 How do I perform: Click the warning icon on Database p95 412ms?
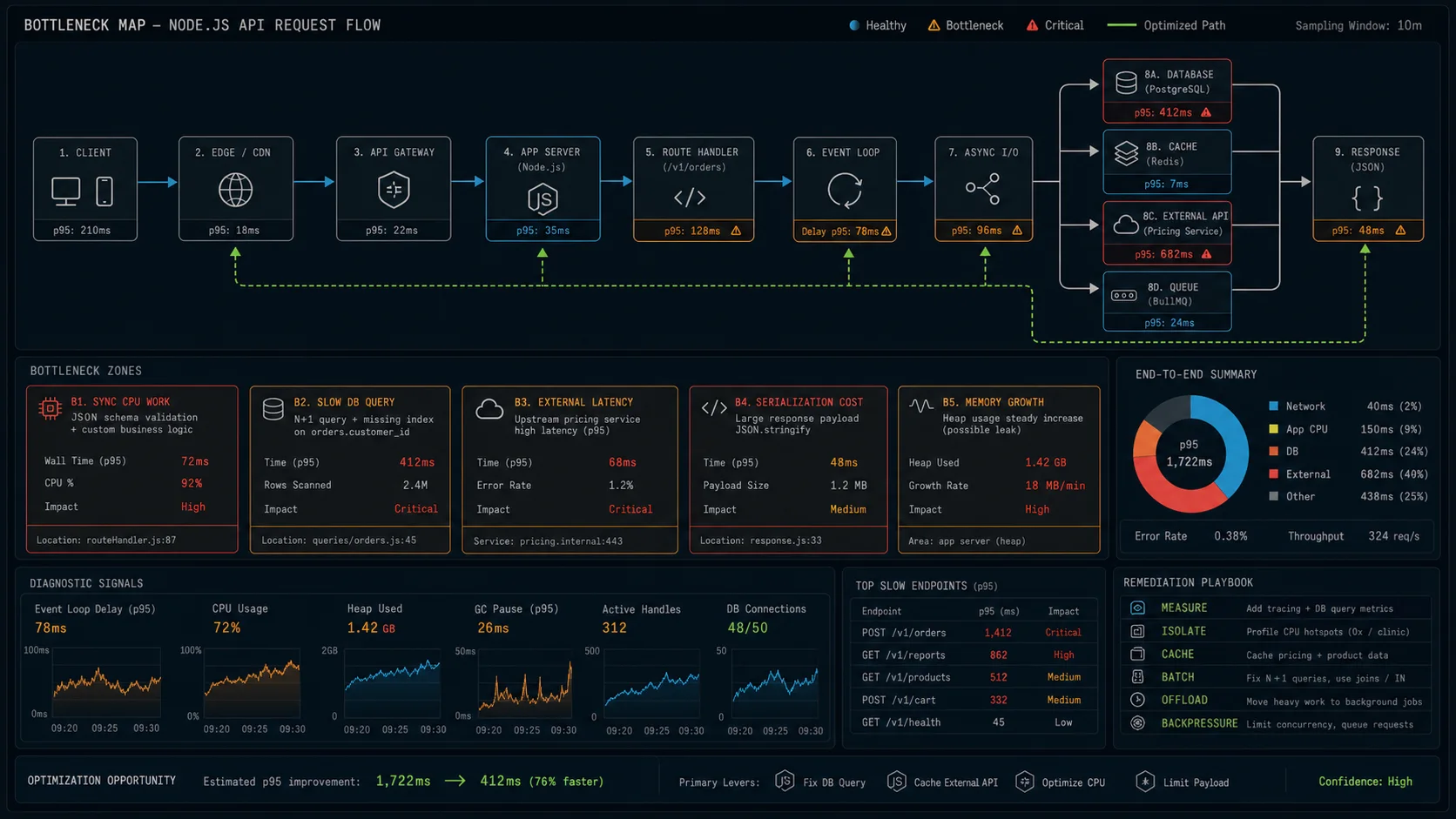coord(1206,112)
